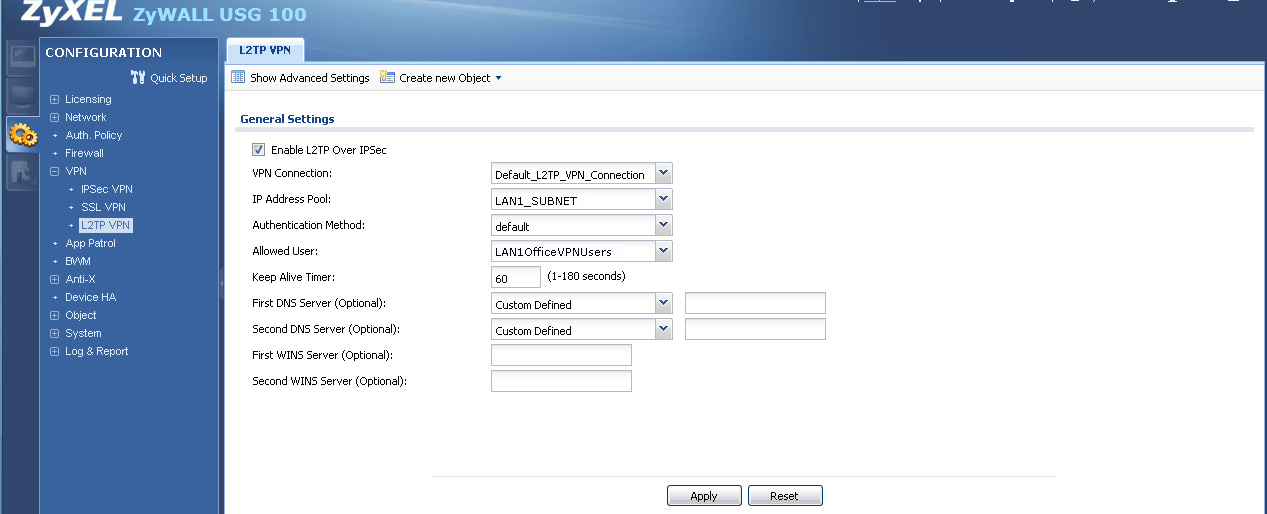Click Show Advanced Settings icon
The width and height of the screenshot is (1267, 514).
pyautogui.click(x=238, y=78)
